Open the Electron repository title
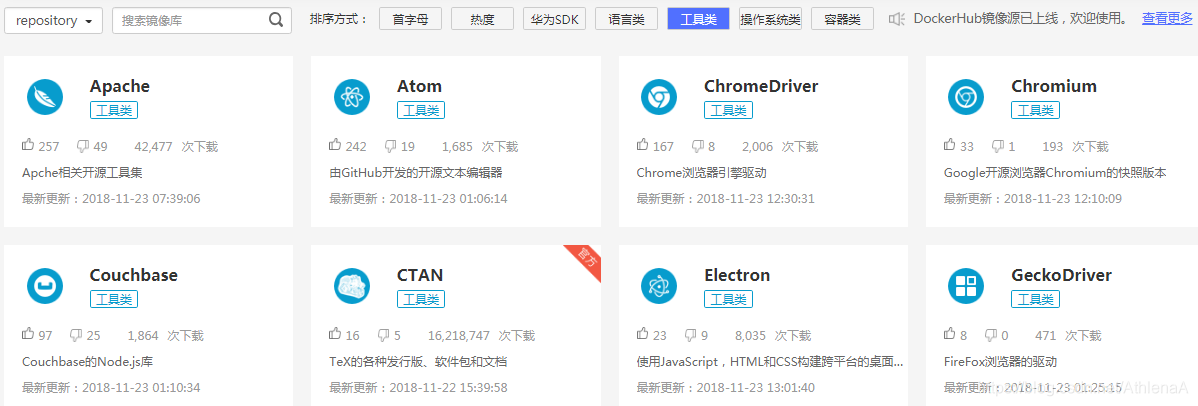 pyautogui.click(x=737, y=275)
